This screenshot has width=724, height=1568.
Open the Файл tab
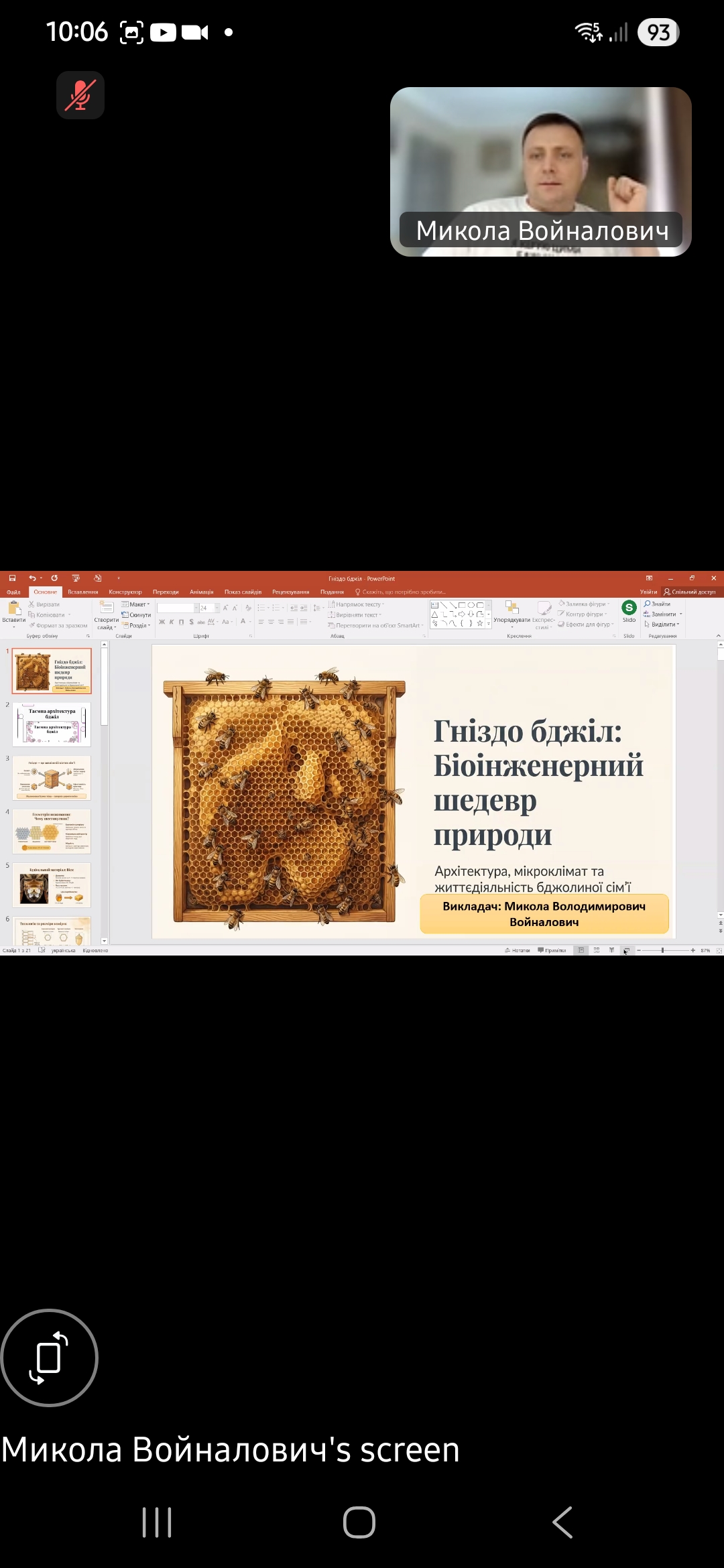coord(13,592)
